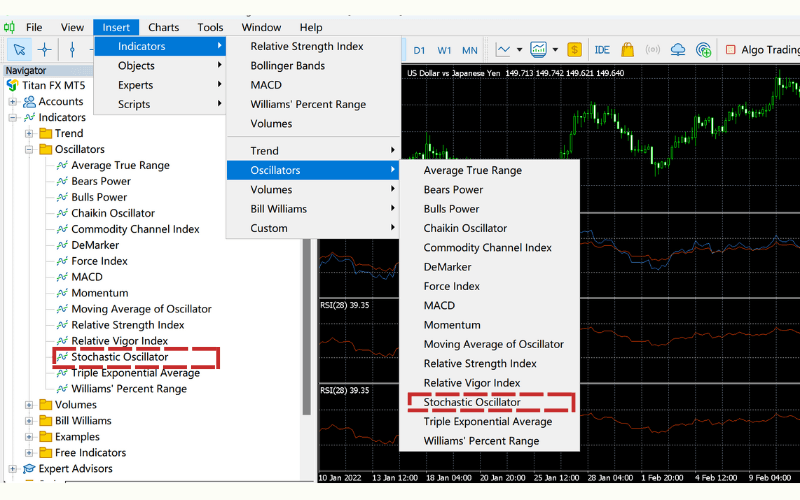Click the yellow dollar sign icon
800x500 pixels.
[x=574, y=49]
